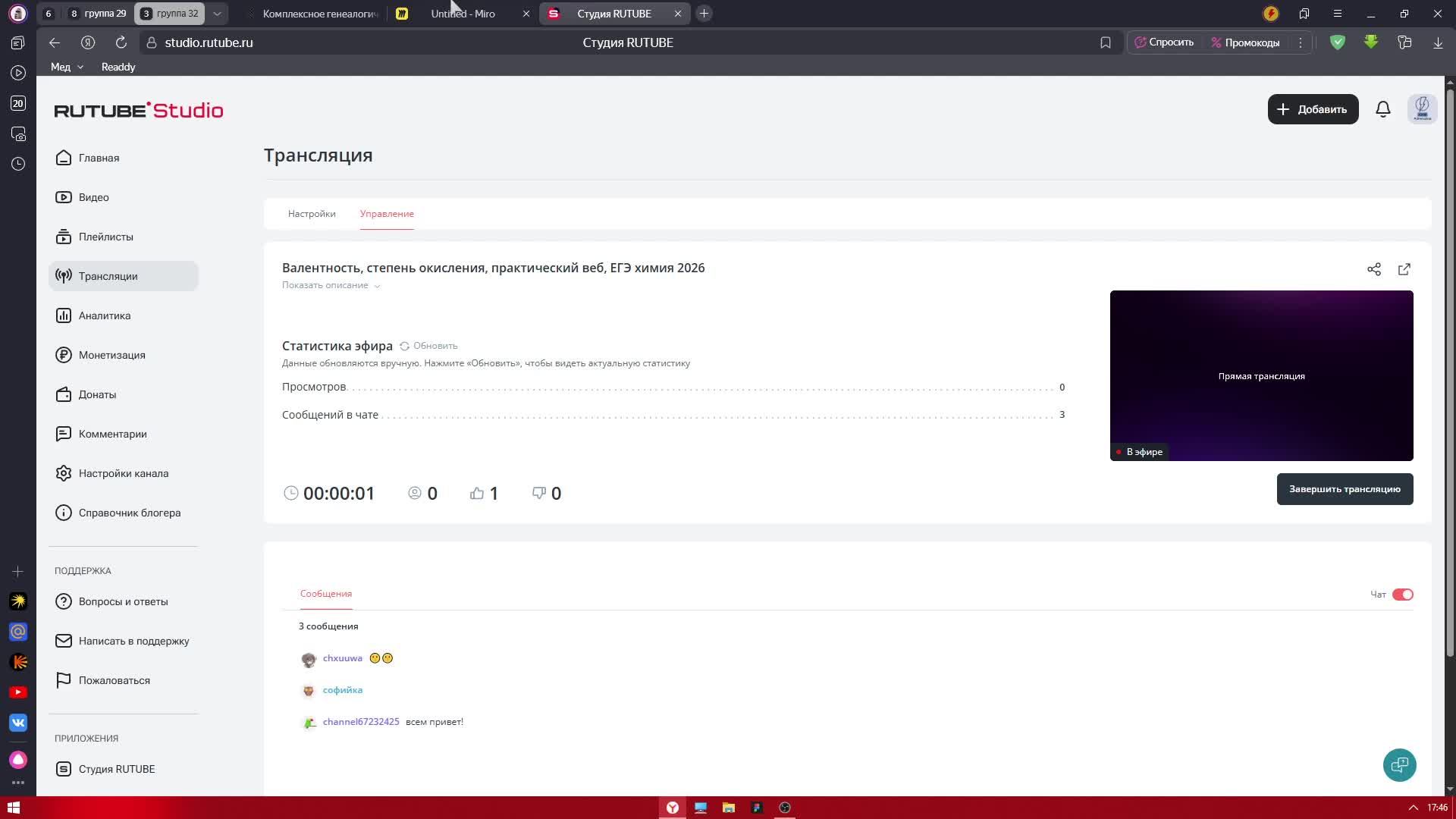Viewport: 1456px width, 819px height.
Task: Click the share icon next to stream title
Action: 1373,269
